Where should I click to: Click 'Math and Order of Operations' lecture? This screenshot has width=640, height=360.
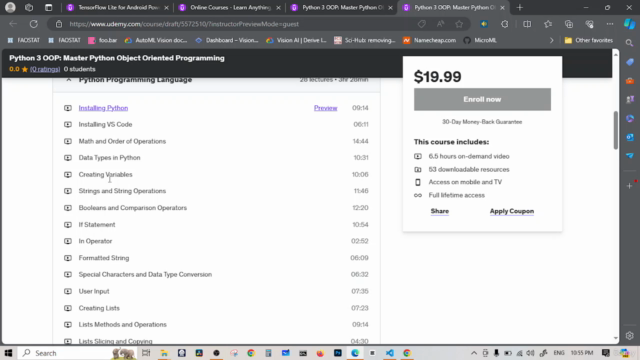coord(122,141)
